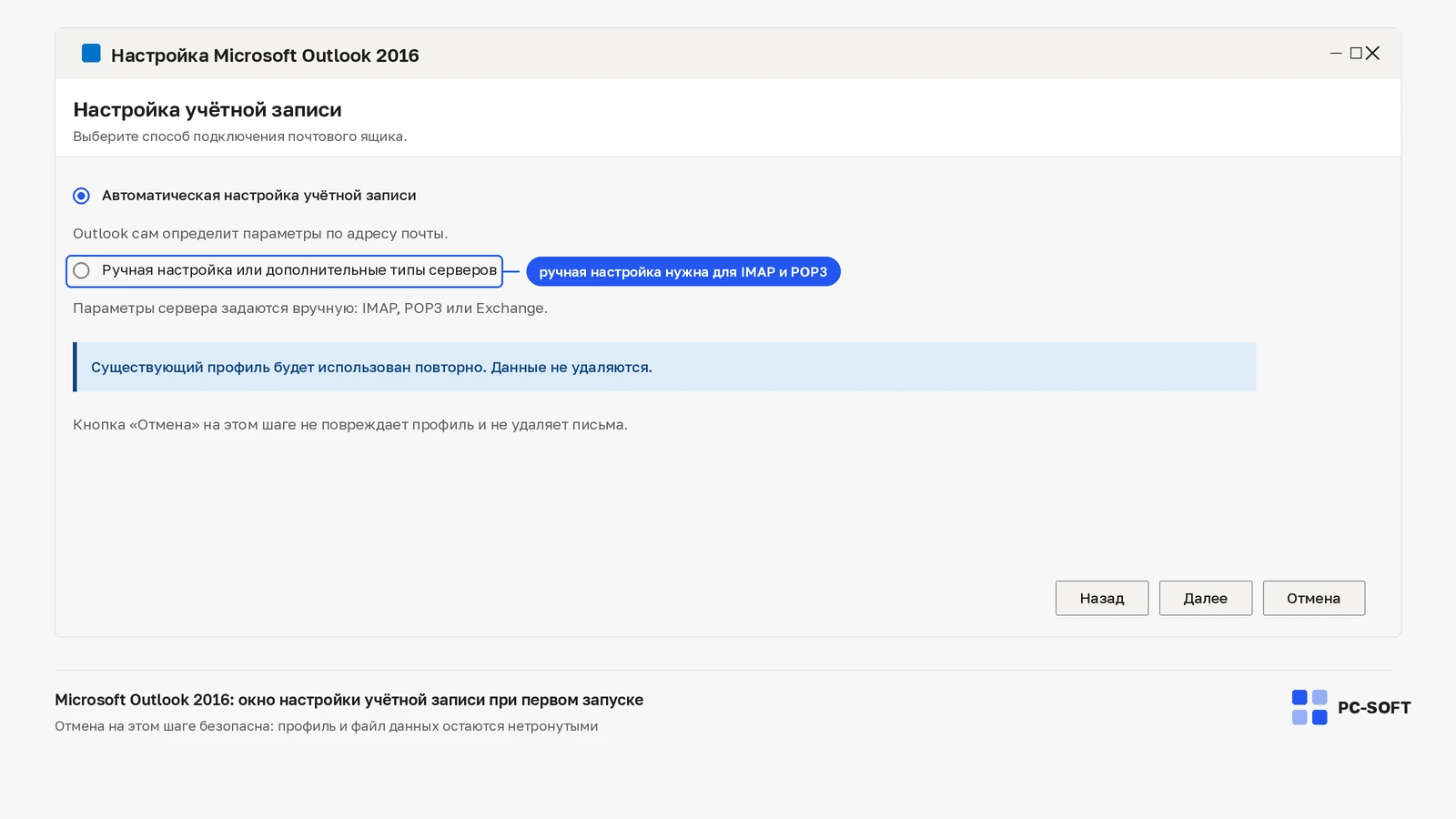Screen dimensions: 1456x819
Task: Click the PC-SOFT logo icon
Action: 1309,707
